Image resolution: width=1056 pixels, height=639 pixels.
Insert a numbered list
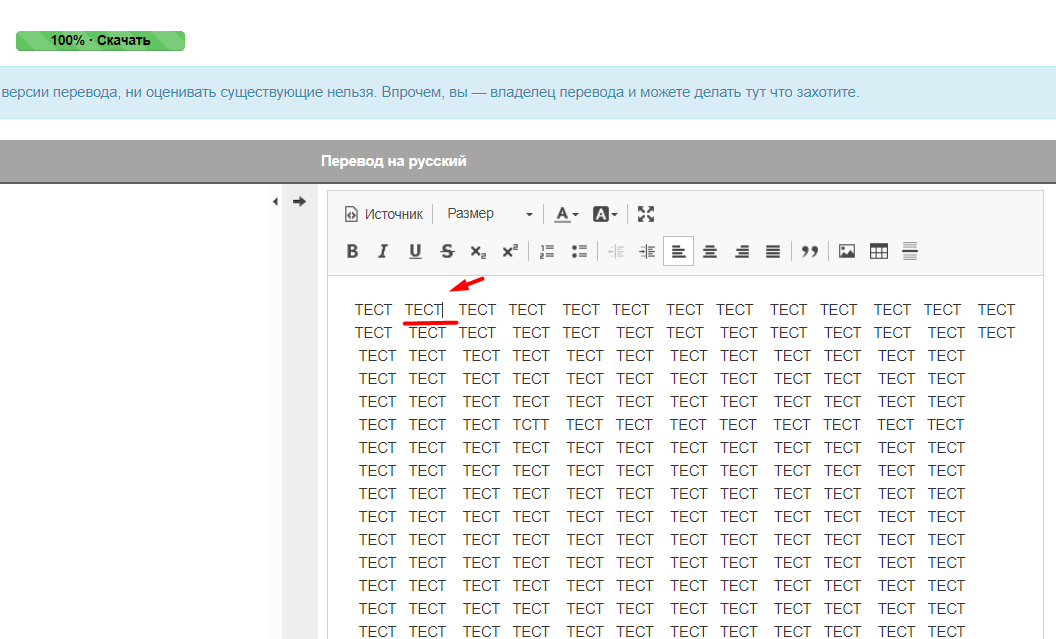[547, 252]
